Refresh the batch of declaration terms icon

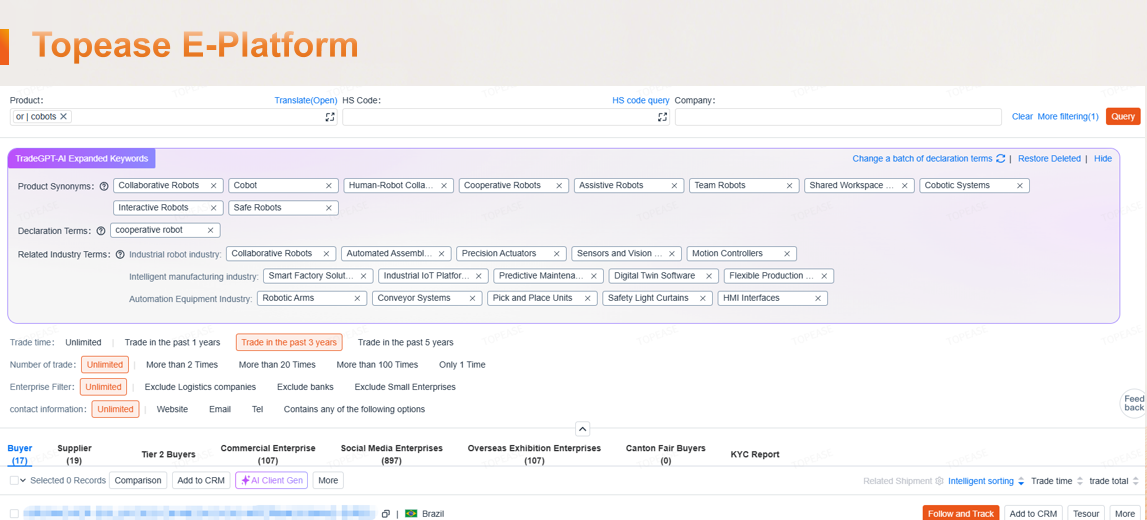click(x=1001, y=159)
